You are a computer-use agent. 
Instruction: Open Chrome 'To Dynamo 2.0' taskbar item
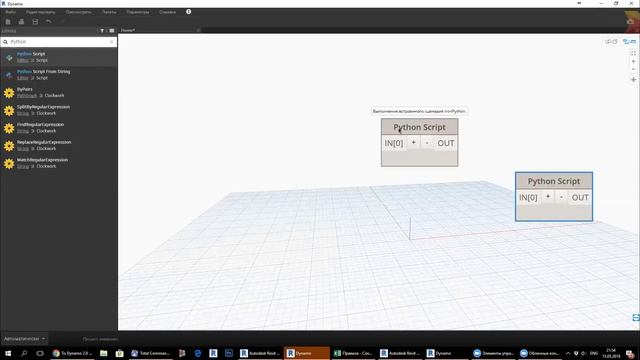[x=73, y=353]
